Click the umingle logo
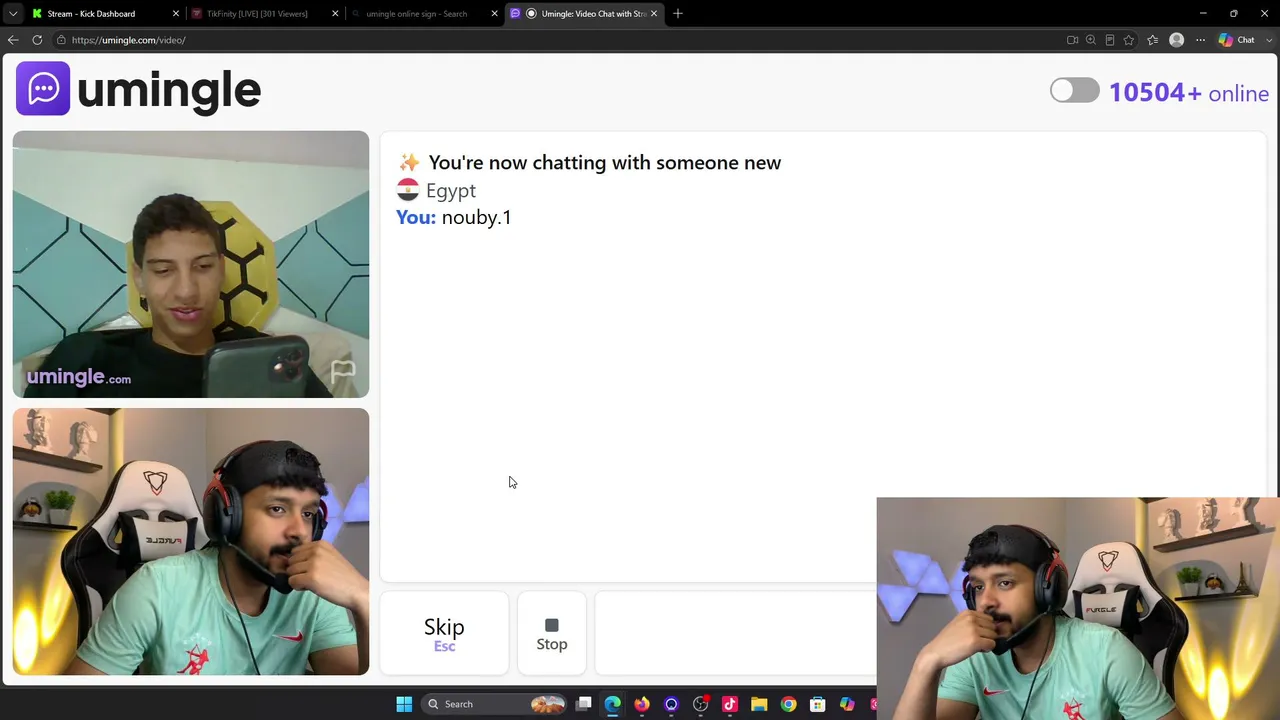The height and width of the screenshot is (720, 1280). (138, 89)
